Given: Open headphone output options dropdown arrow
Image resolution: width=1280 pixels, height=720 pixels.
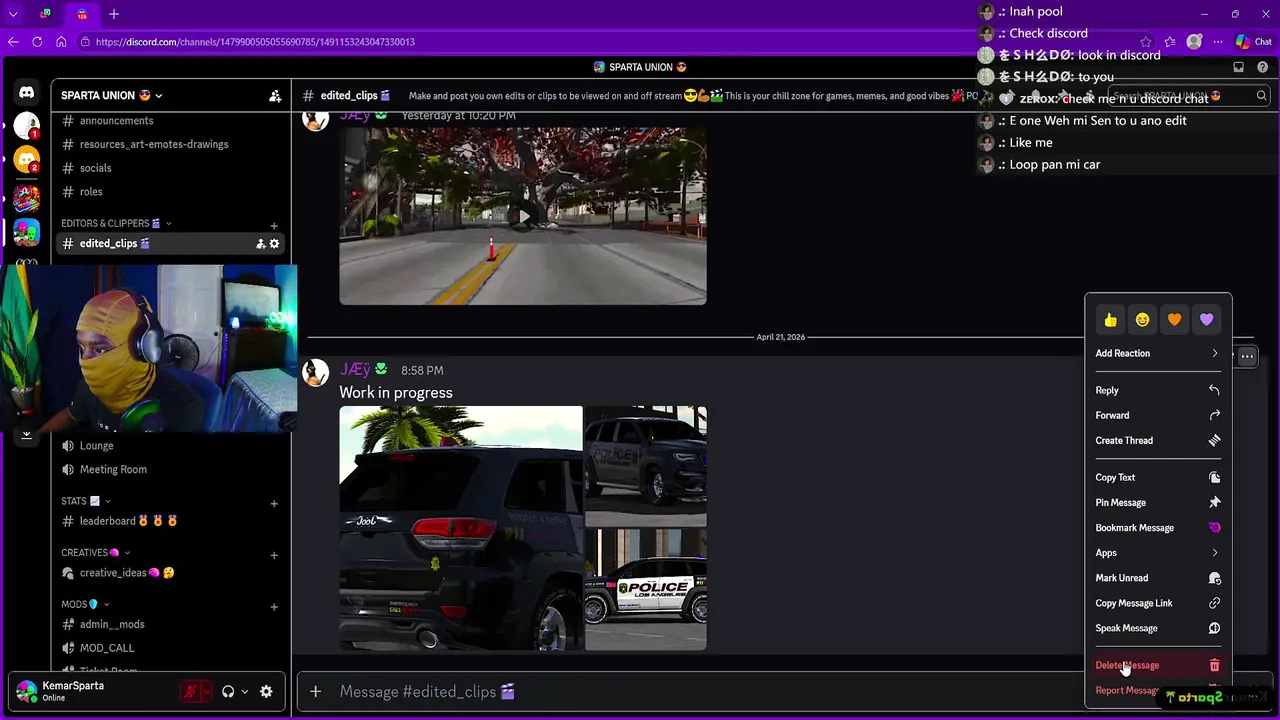Looking at the screenshot, I should (244, 691).
